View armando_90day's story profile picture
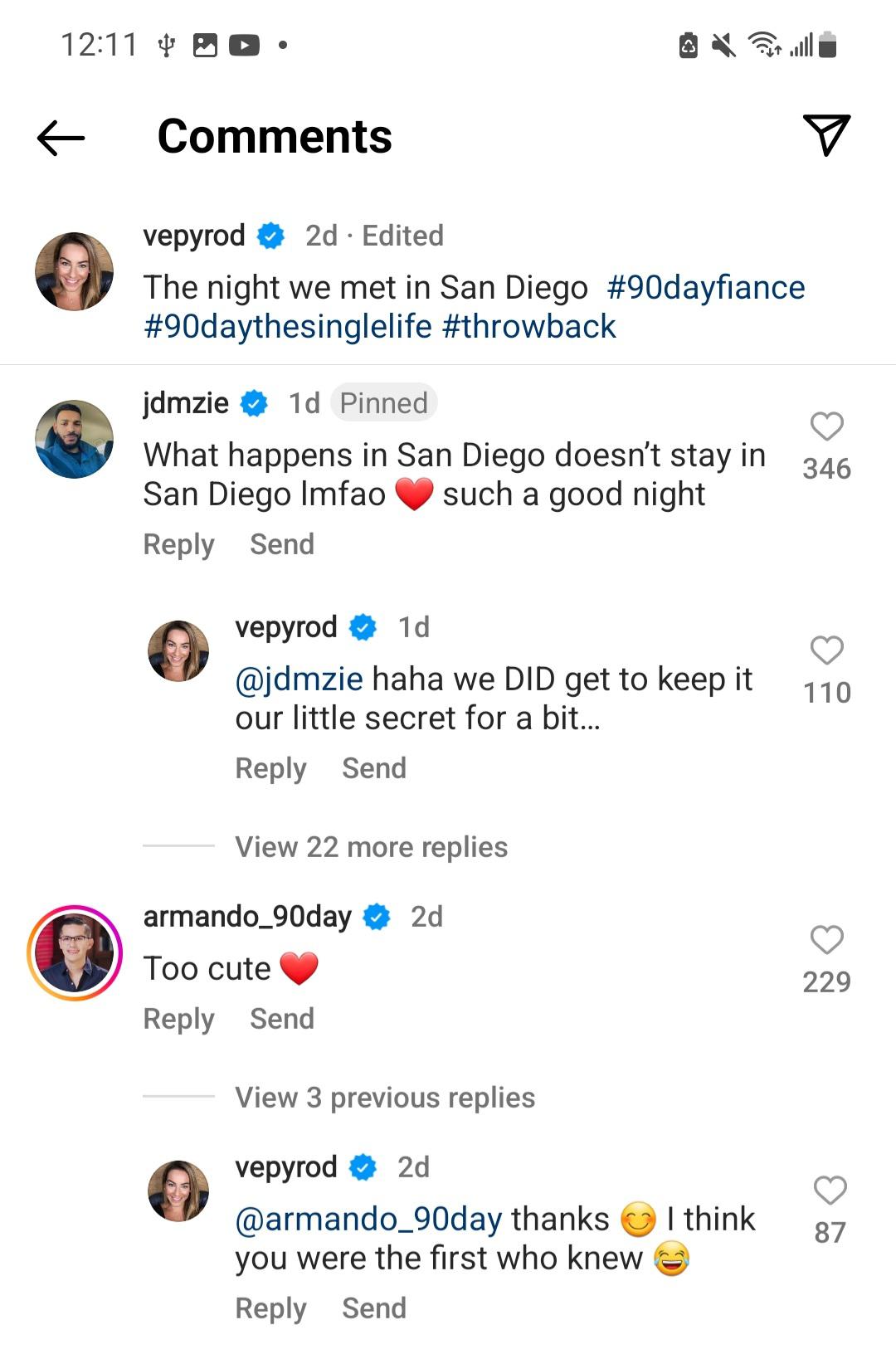This screenshot has height=1349, width=896. pyautogui.click(x=75, y=952)
